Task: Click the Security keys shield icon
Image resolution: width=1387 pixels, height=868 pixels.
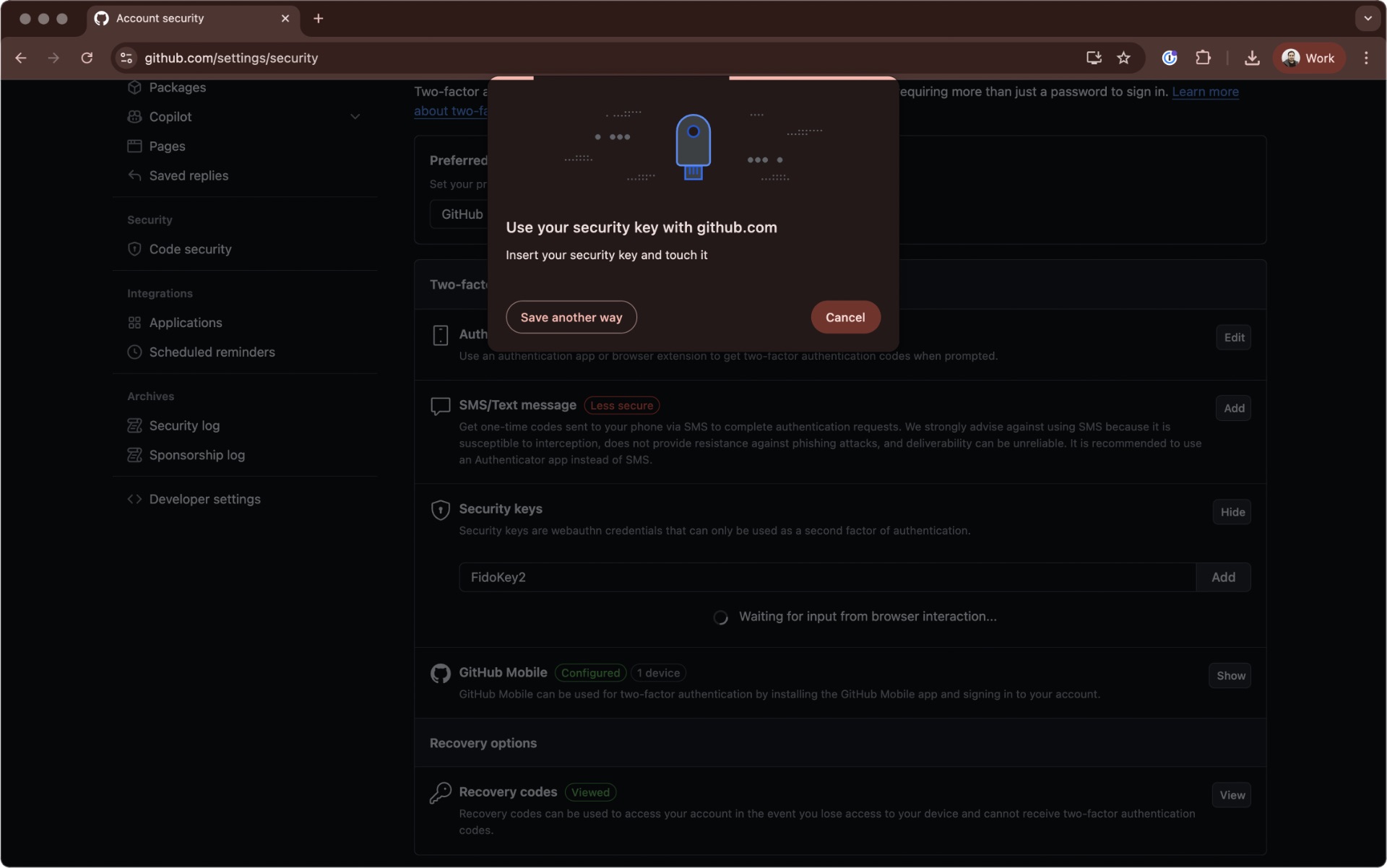Action: [440, 511]
